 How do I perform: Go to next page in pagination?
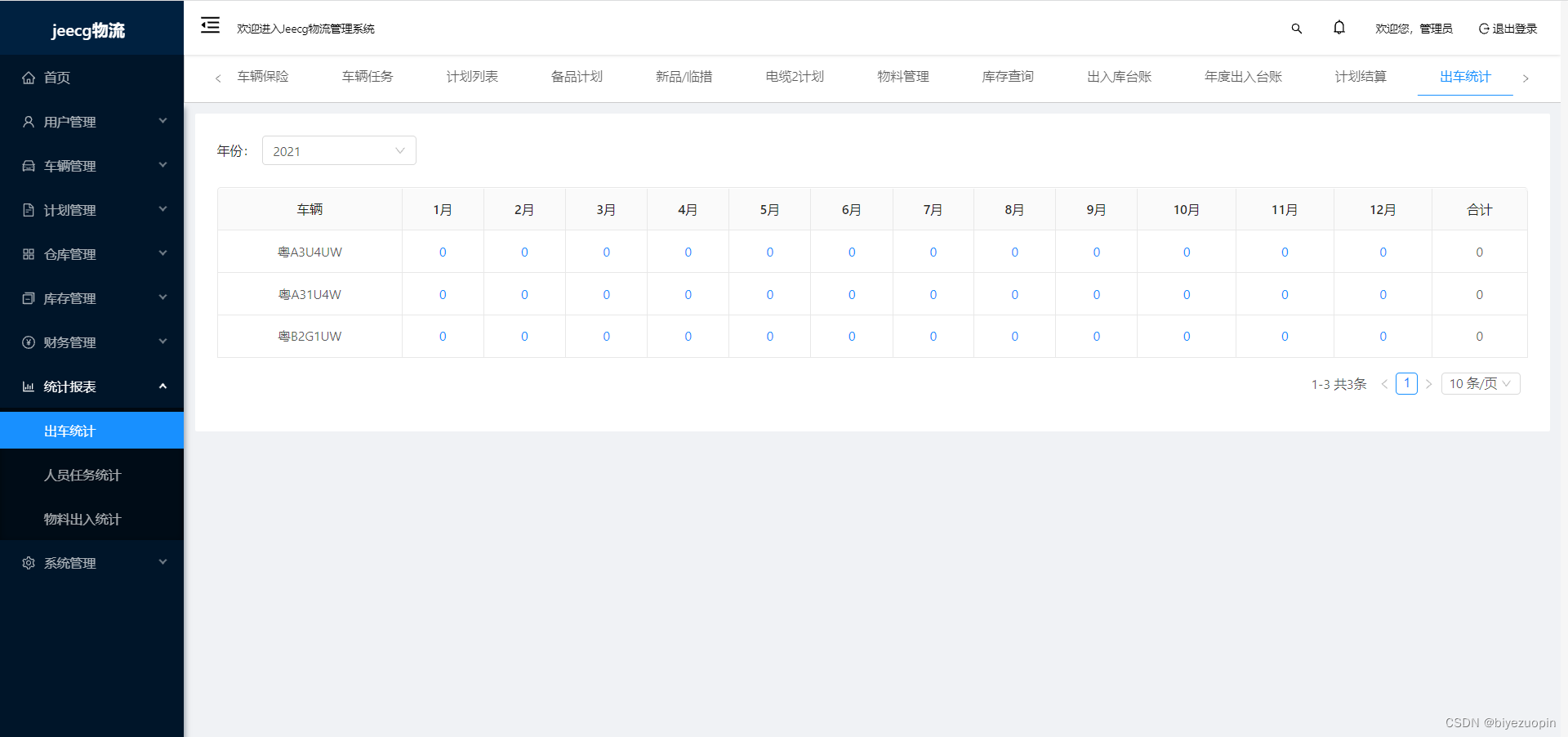click(x=1428, y=384)
